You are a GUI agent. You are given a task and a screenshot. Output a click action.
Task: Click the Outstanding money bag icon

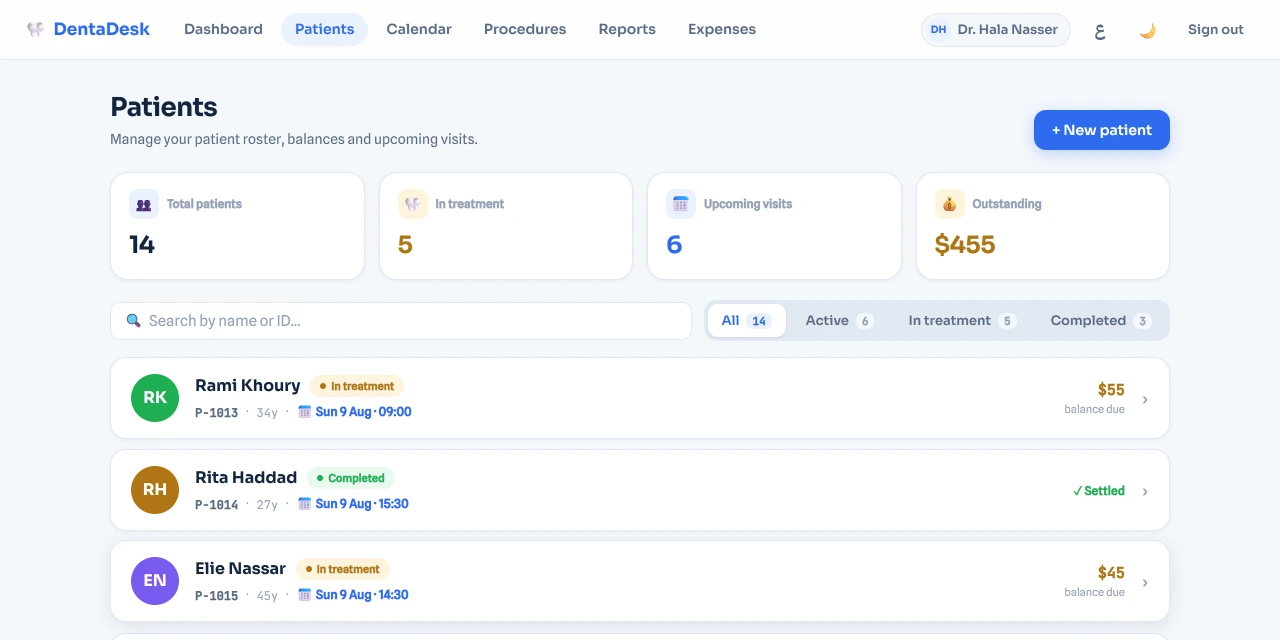pos(949,204)
